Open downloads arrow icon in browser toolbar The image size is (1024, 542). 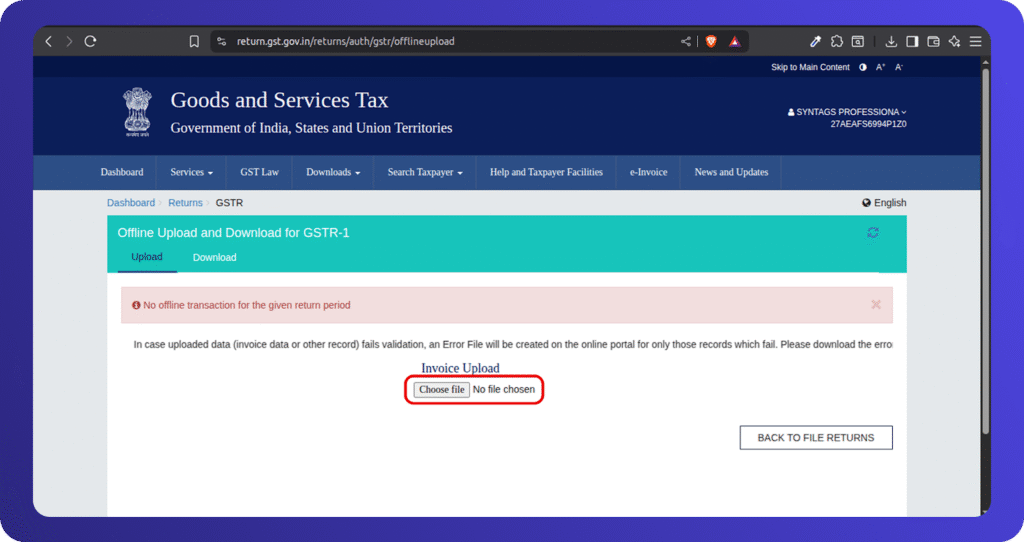pyautogui.click(x=891, y=41)
